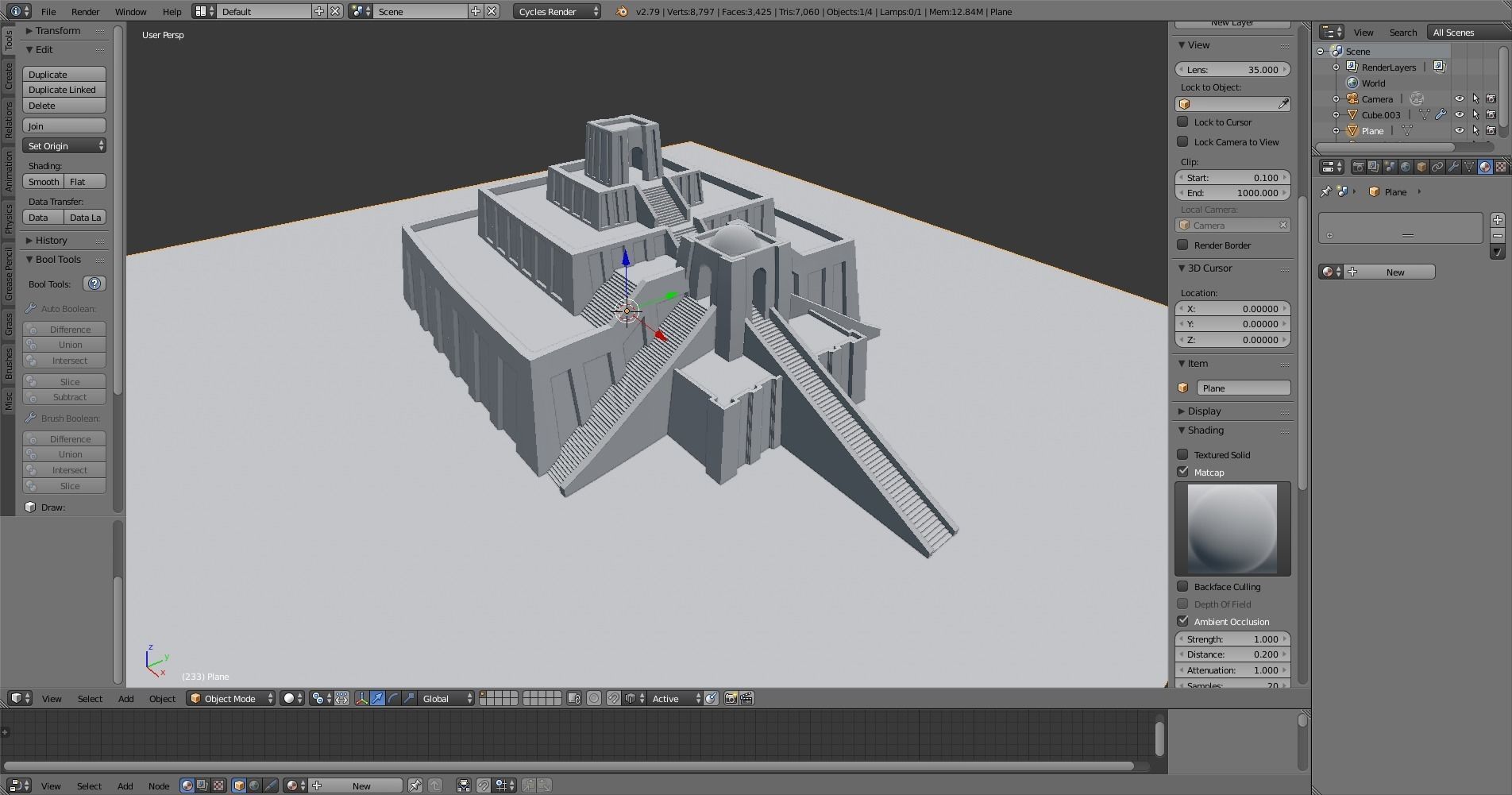Open the Texture properties tab checker icon
The width and height of the screenshot is (1512, 795).
[x=1501, y=167]
